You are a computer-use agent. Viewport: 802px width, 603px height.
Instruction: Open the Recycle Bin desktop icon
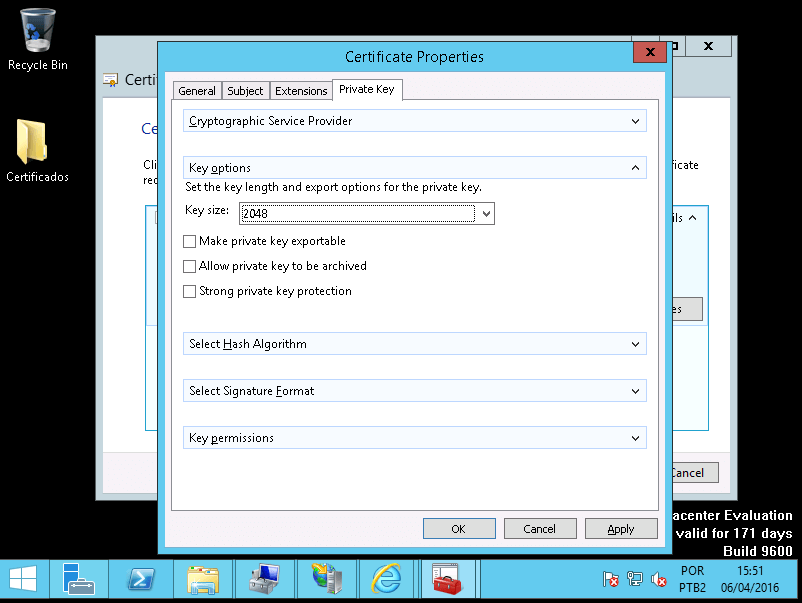(x=37, y=39)
